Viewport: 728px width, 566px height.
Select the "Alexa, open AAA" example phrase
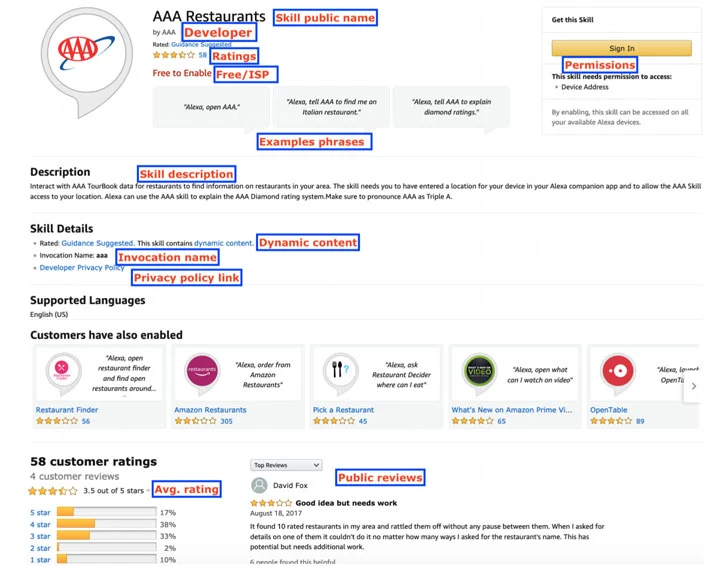[212, 107]
